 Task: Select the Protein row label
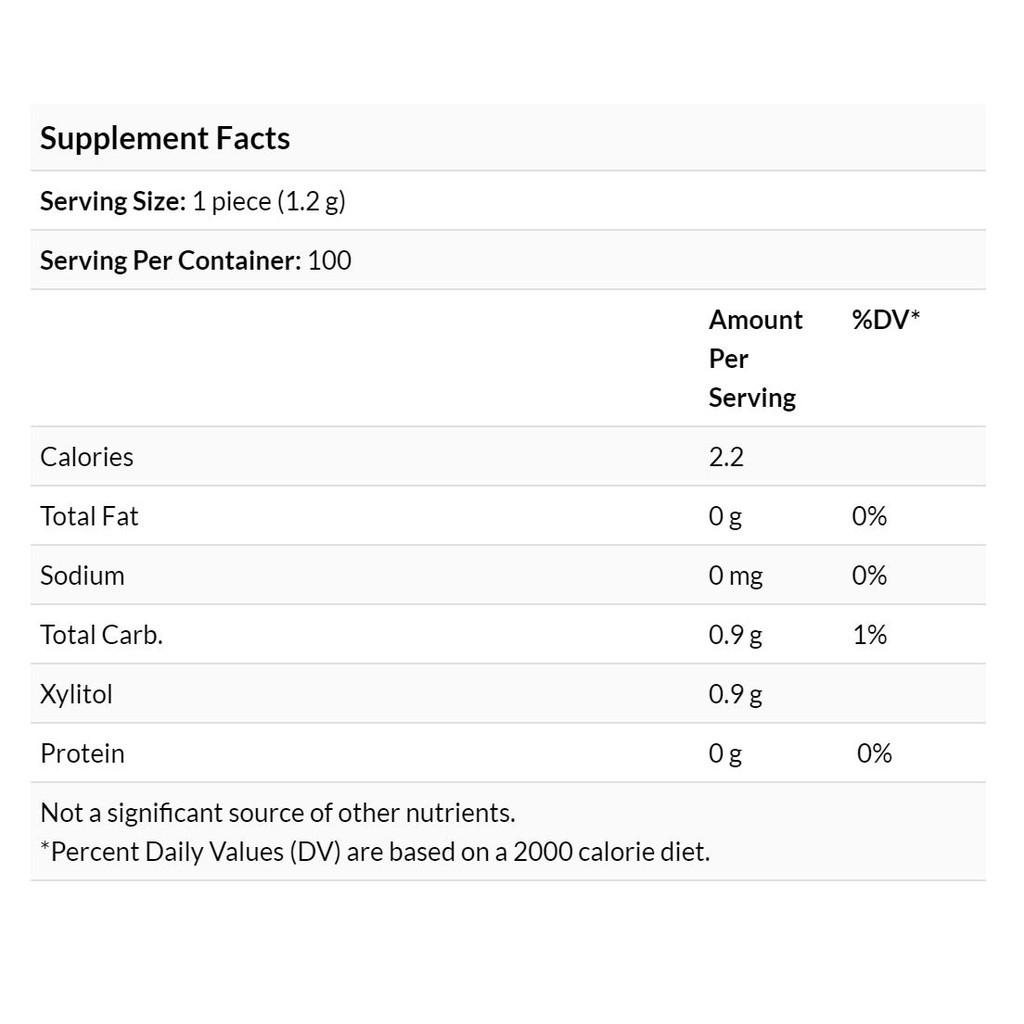82,753
